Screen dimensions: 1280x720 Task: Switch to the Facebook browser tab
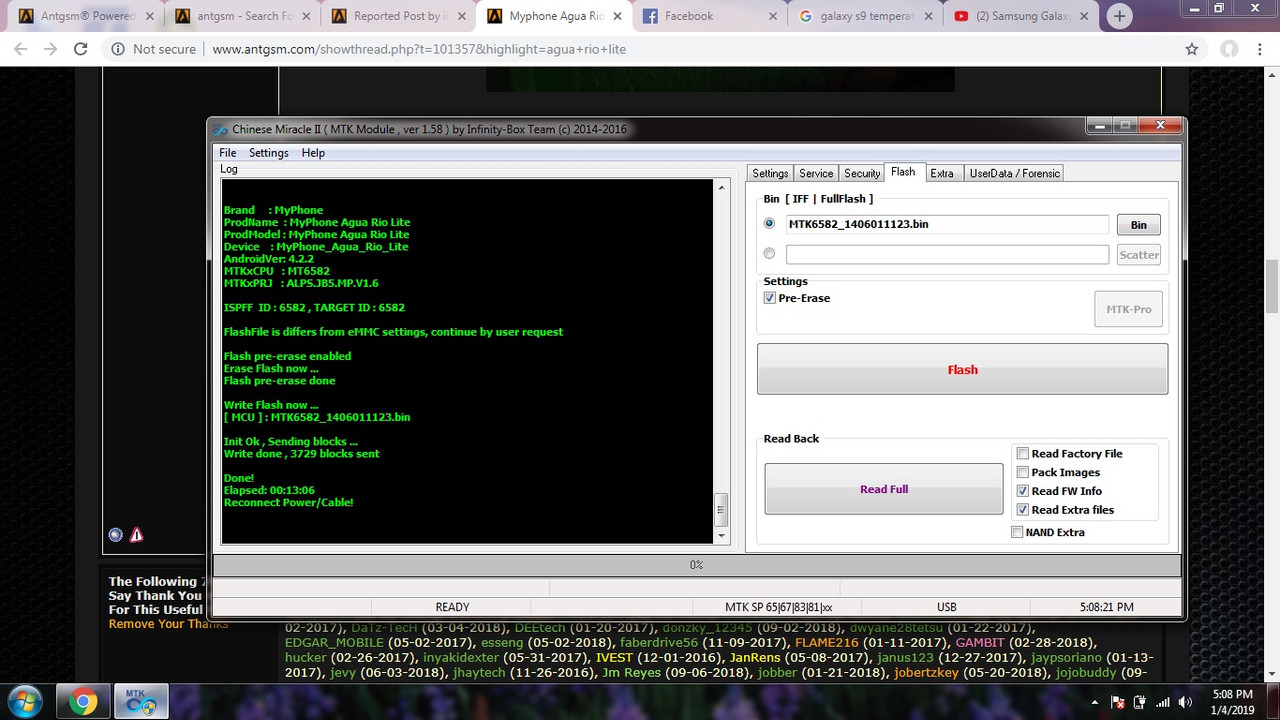[x=708, y=16]
